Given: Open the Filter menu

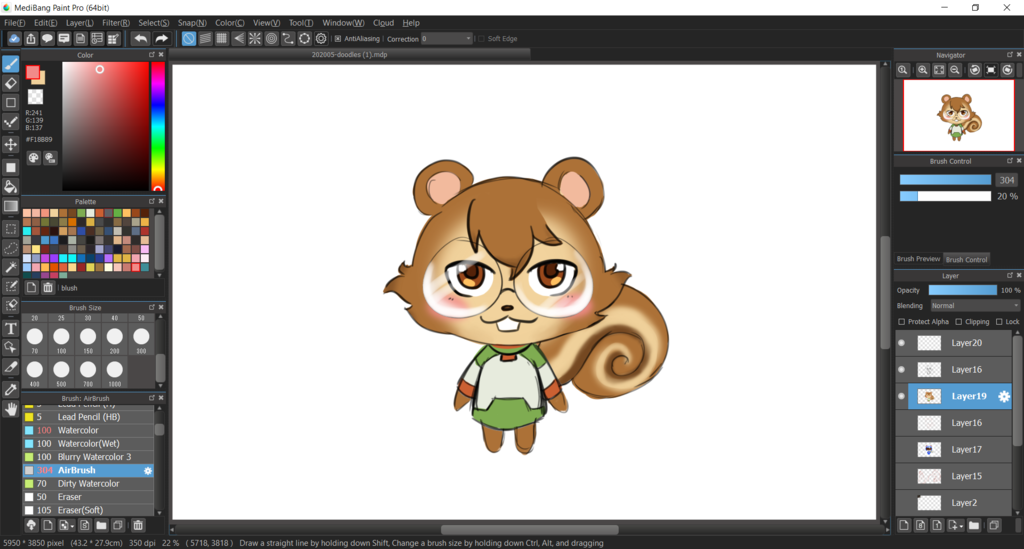Looking at the screenshot, I should [x=116, y=23].
